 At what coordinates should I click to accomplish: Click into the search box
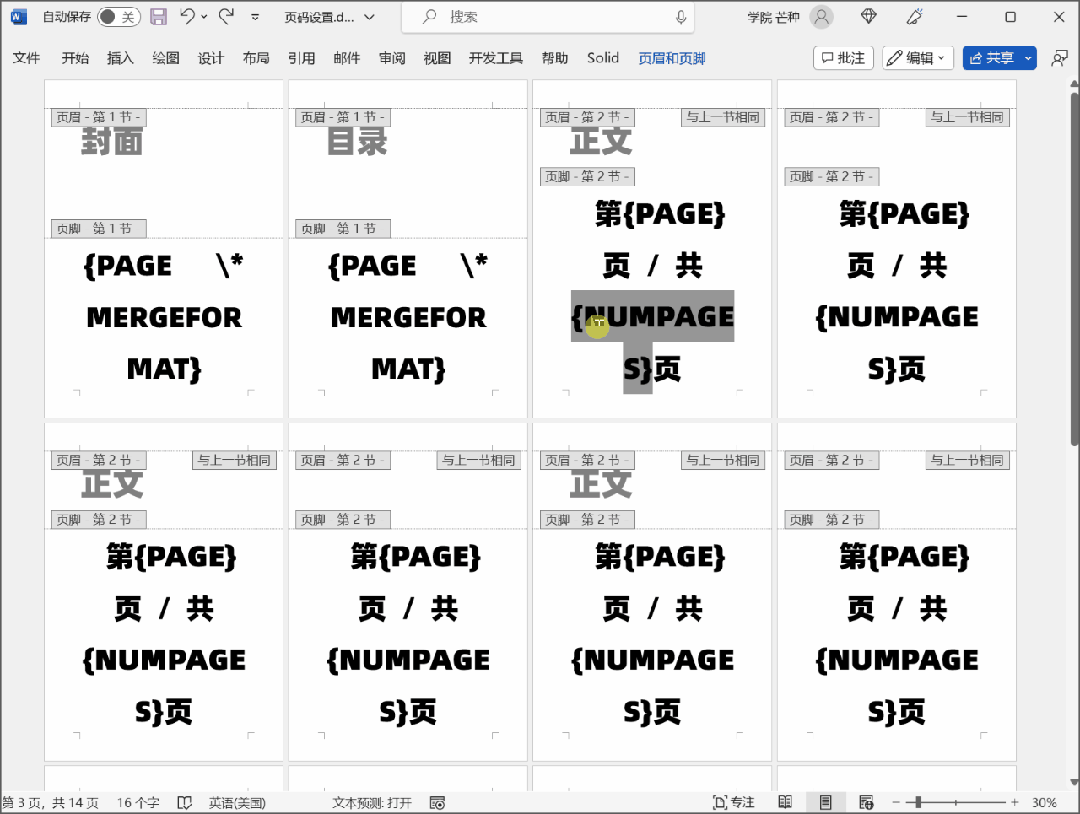click(x=548, y=17)
